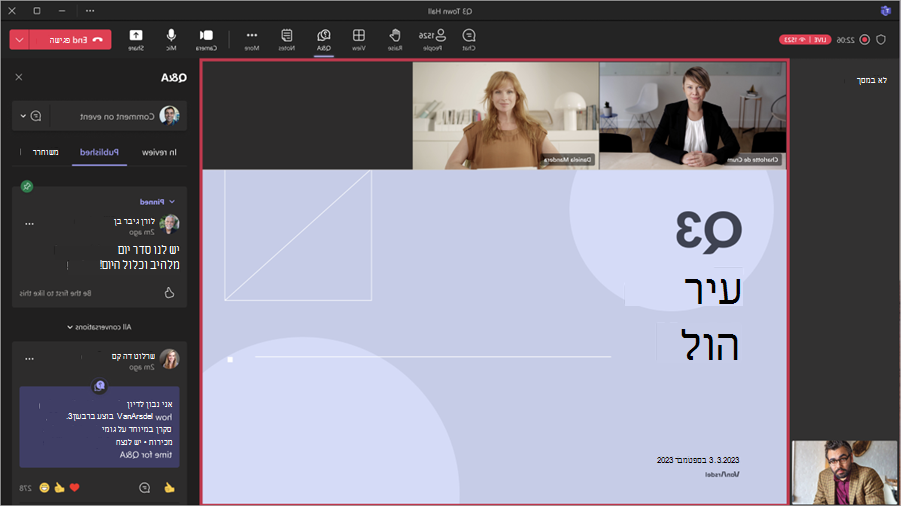Viewport: 901px width, 506px height.
Task: Select Daniela Mandera's video tile
Action: point(506,115)
